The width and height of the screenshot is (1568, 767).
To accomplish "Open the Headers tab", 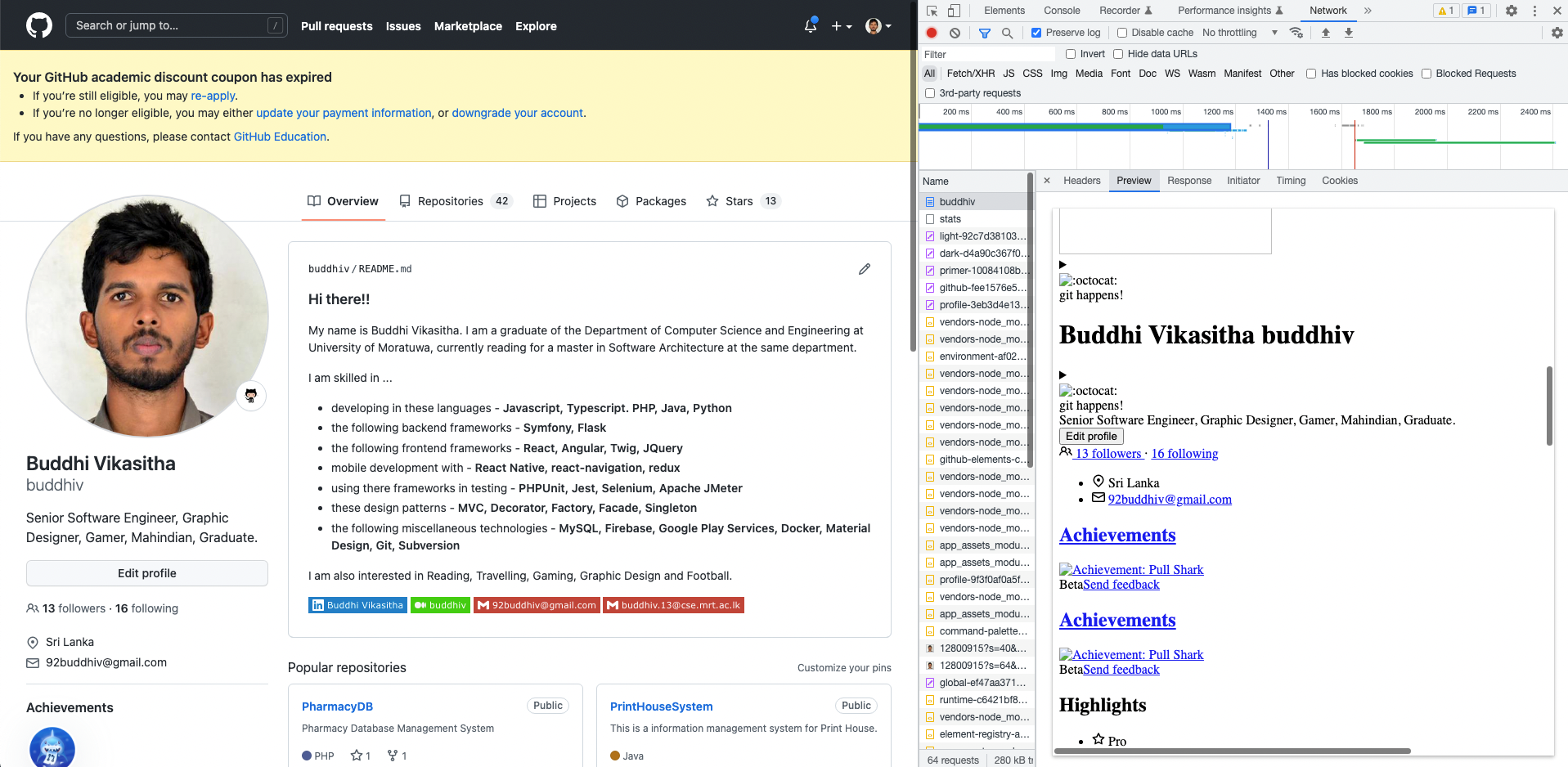I will [1081, 181].
